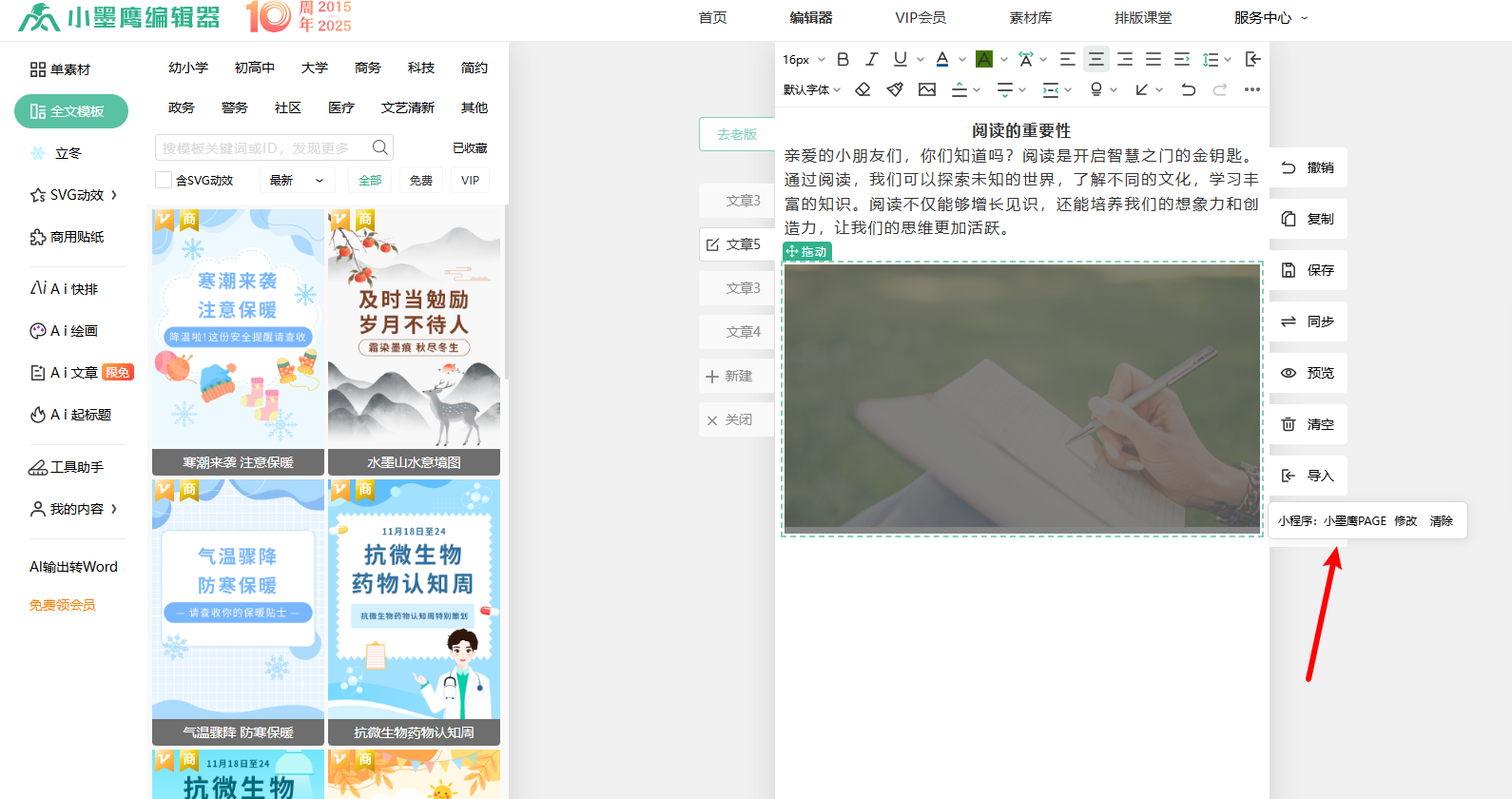
Task: Open the 排版课堂 nav item
Action: 1143,17
